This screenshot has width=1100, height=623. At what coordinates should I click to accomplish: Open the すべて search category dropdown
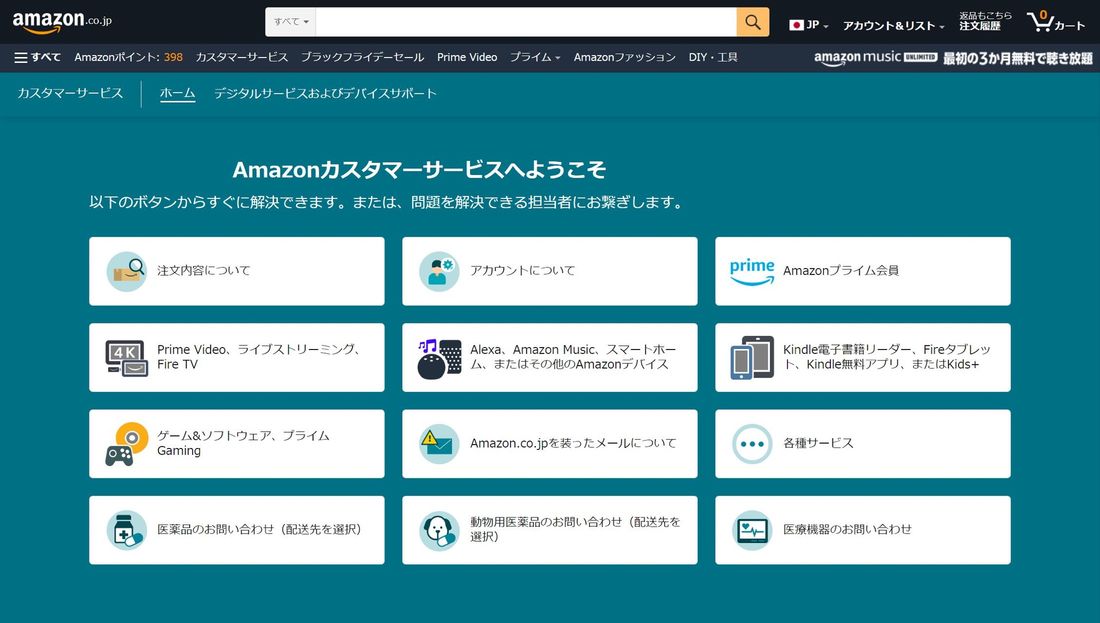[x=291, y=22]
